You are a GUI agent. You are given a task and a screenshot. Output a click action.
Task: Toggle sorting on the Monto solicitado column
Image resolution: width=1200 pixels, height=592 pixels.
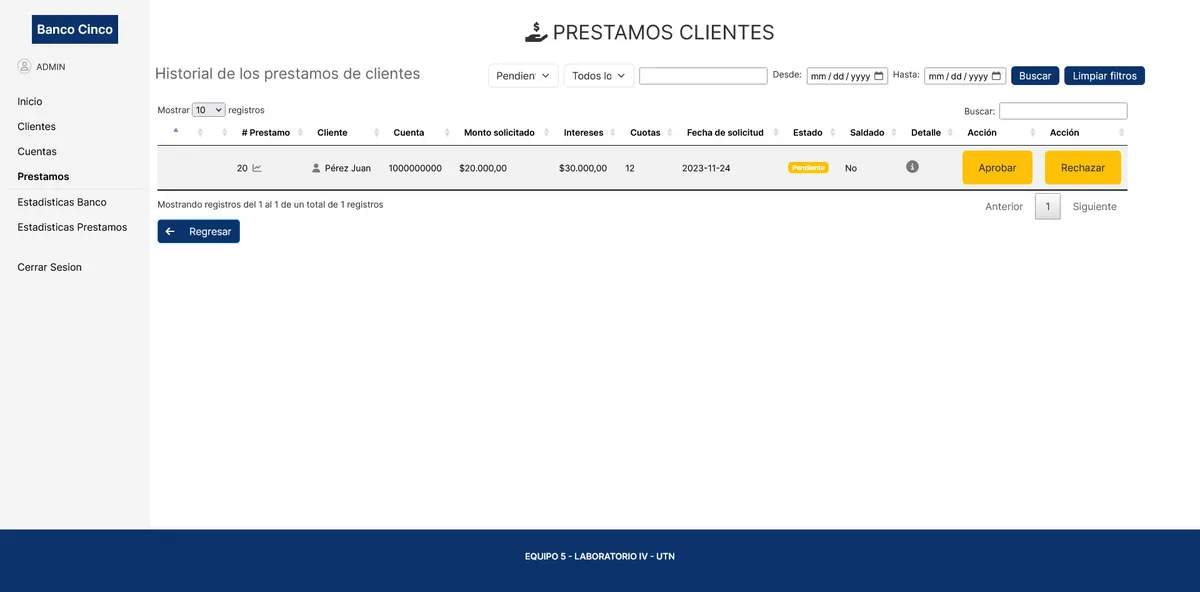pos(500,132)
